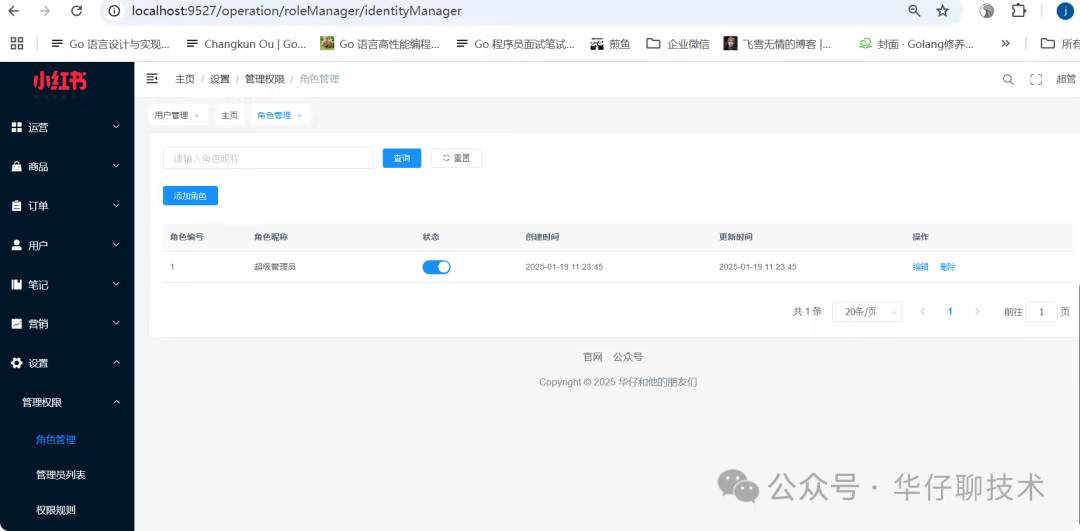The image size is (1080, 531).
Task: Click 主页 in the breadcrumb
Action: pyautogui.click(x=185, y=79)
